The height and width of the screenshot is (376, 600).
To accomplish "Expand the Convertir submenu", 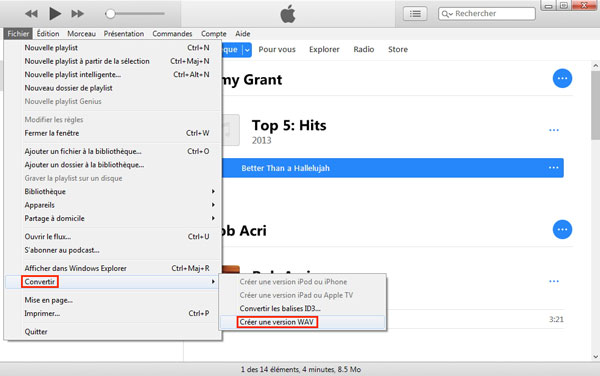I will point(113,282).
